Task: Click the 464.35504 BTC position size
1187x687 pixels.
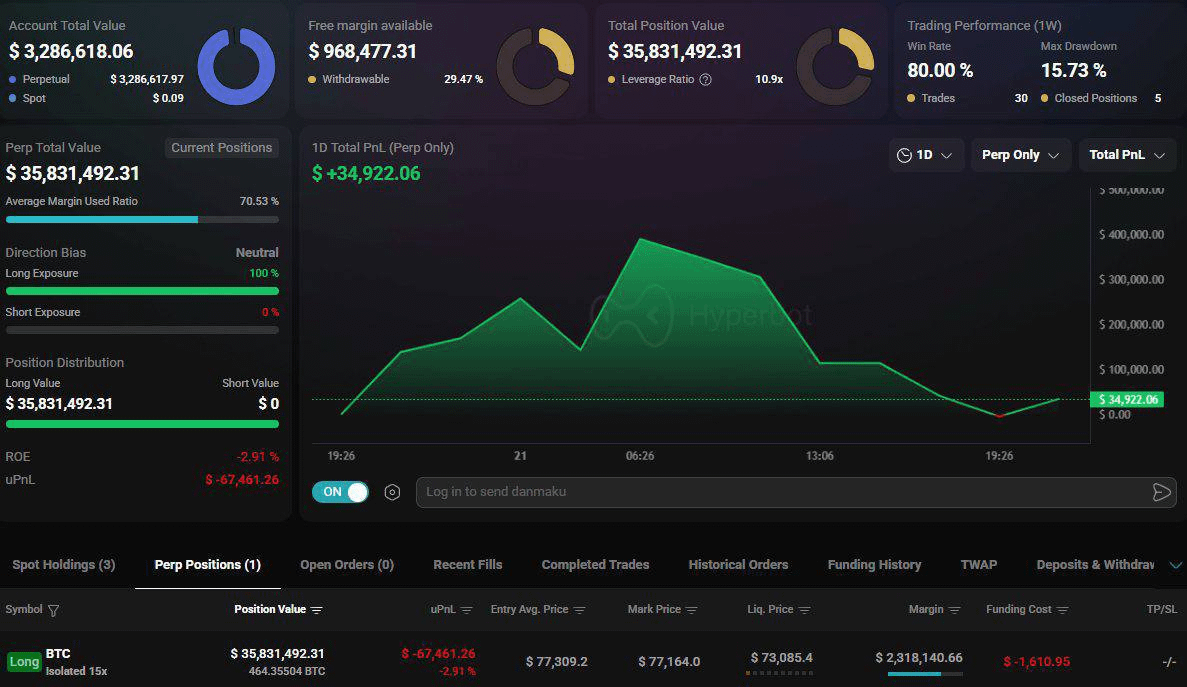Action: coord(287,671)
